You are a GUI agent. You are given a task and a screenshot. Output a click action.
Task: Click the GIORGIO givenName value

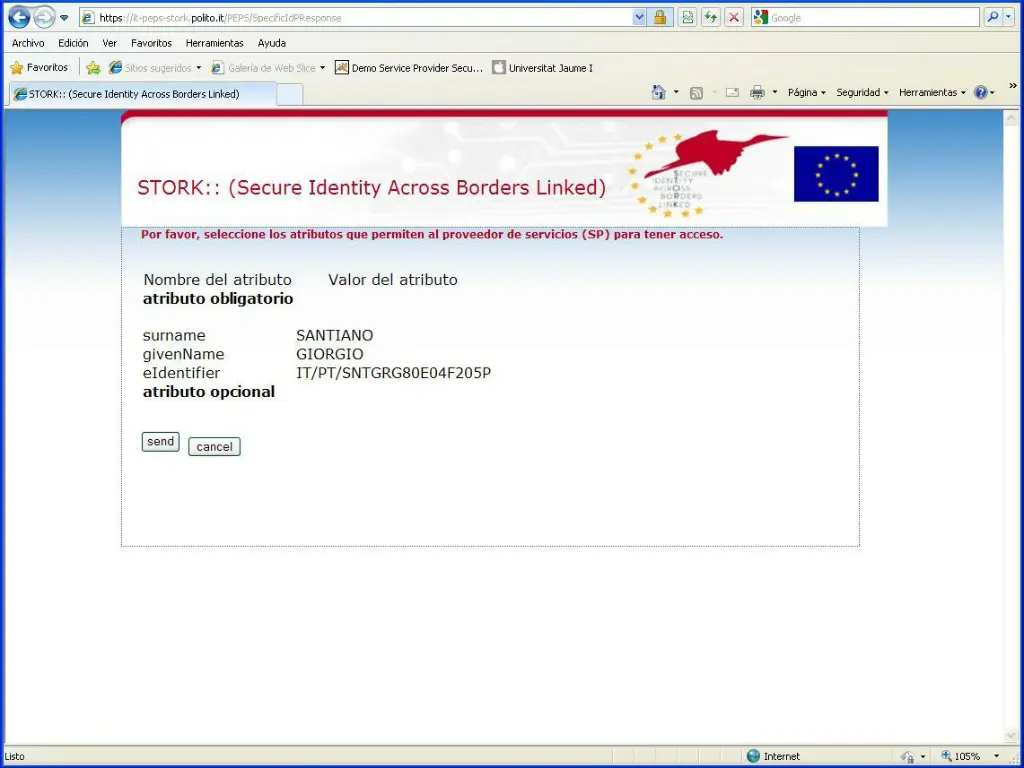tap(330, 355)
